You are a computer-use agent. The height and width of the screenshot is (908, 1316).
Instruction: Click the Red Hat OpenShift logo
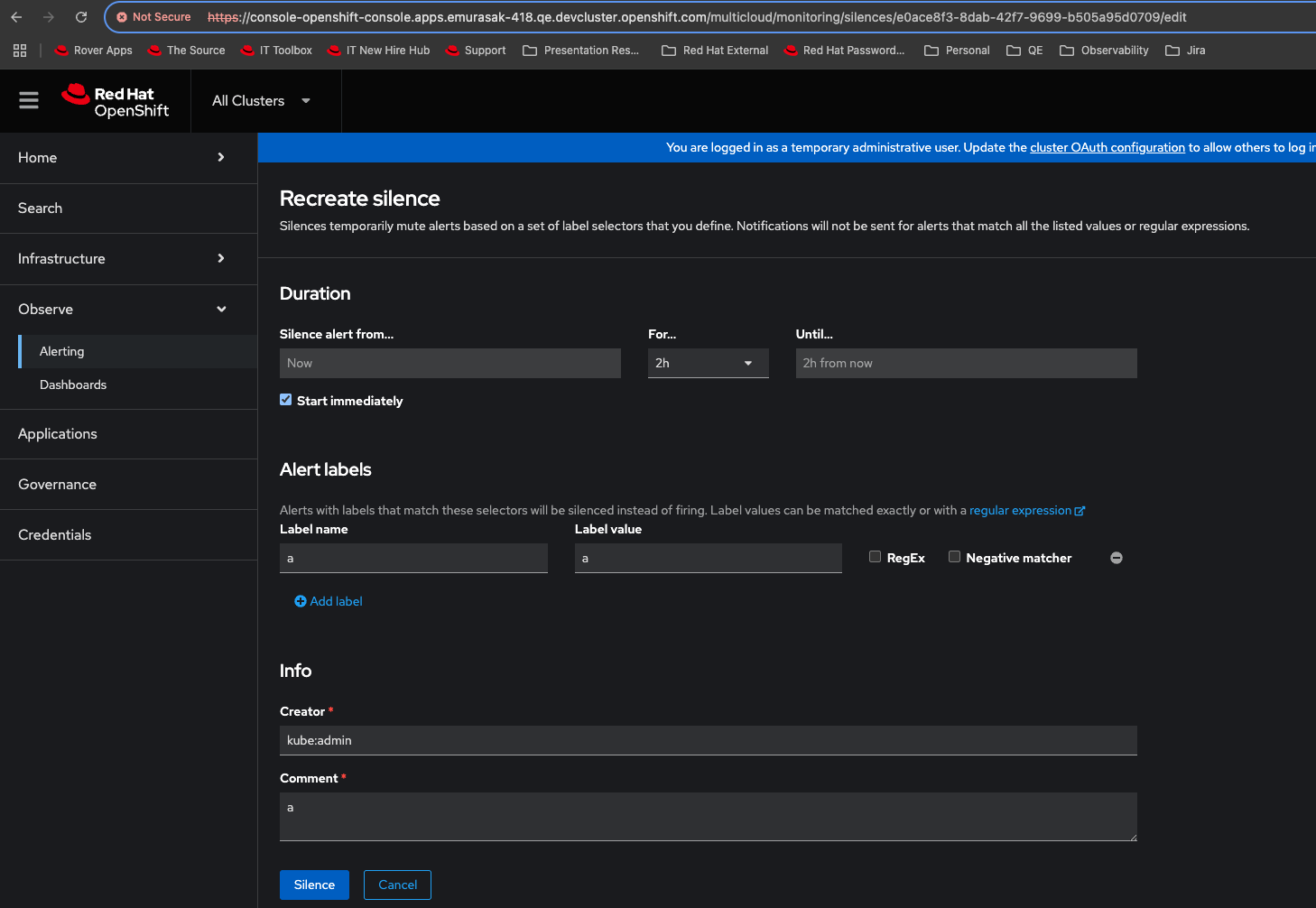pos(116,101)
